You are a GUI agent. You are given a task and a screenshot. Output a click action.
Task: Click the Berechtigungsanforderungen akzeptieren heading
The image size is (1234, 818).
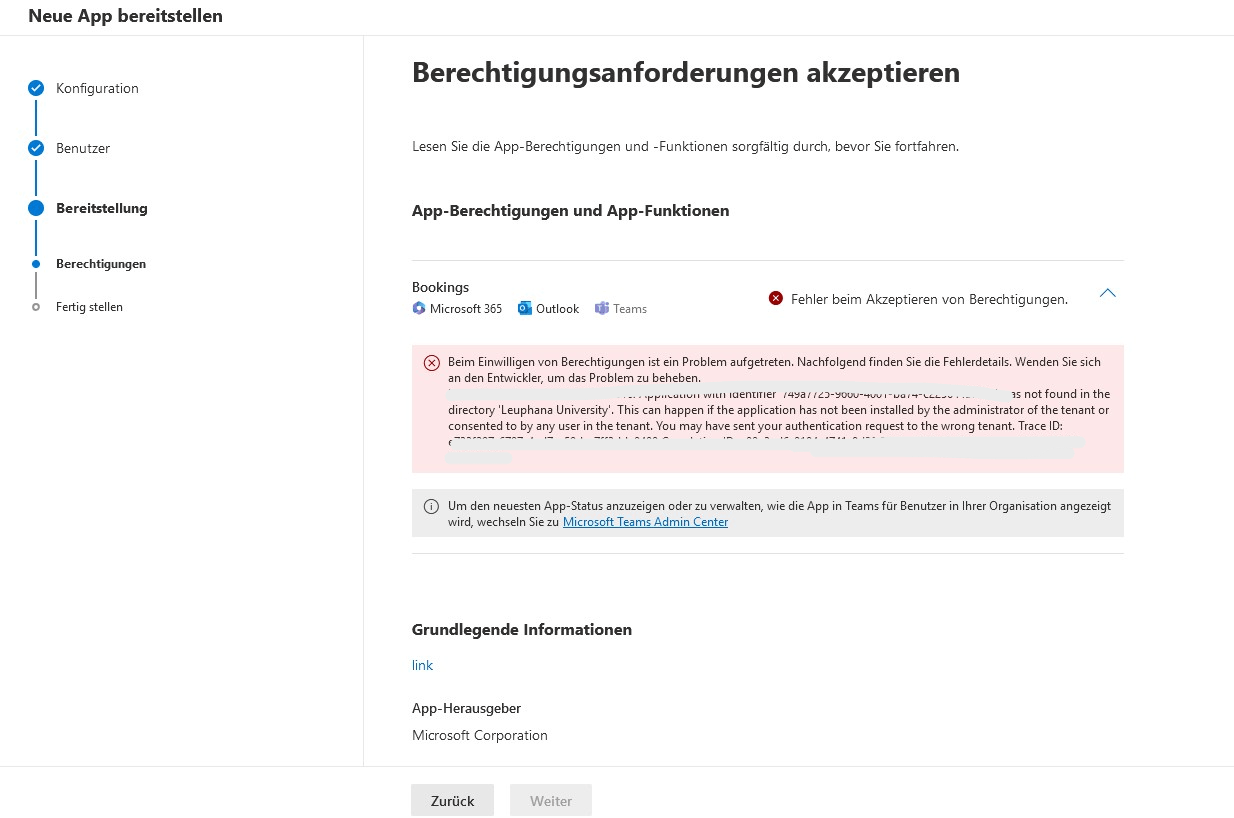(686, 72)
